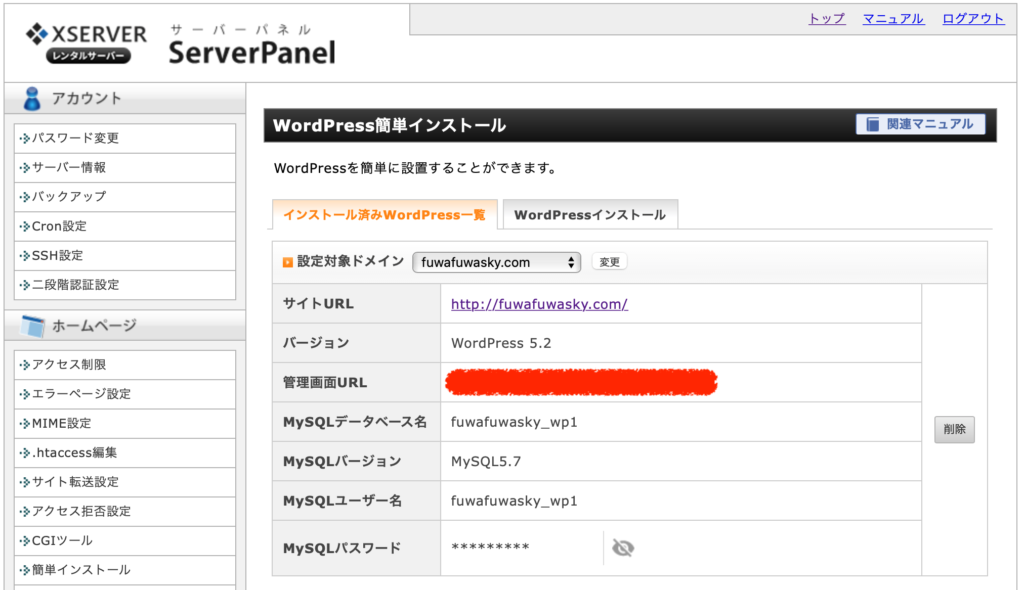Click the バージョン row label

[315, 343]
